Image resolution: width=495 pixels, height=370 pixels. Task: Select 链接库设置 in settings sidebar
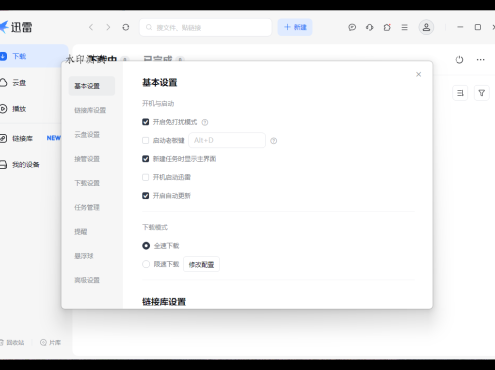[x=90, y=110]
